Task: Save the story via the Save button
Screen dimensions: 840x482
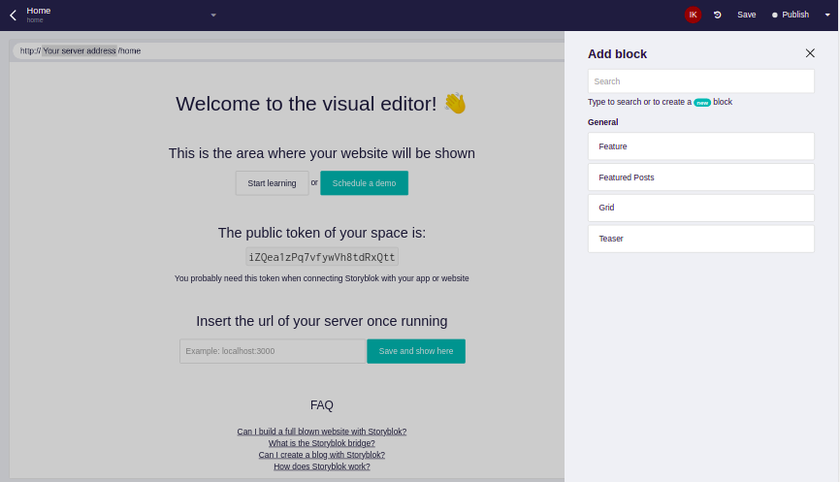Action: pos(746,14)
